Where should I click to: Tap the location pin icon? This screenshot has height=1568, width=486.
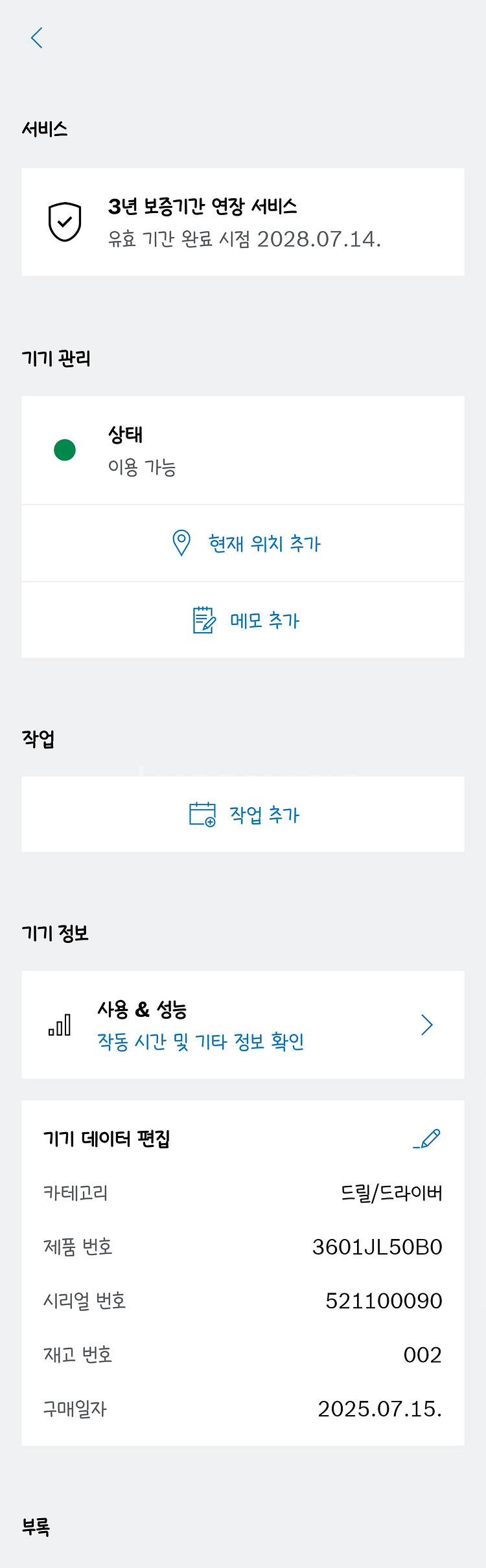coord(181,543)
